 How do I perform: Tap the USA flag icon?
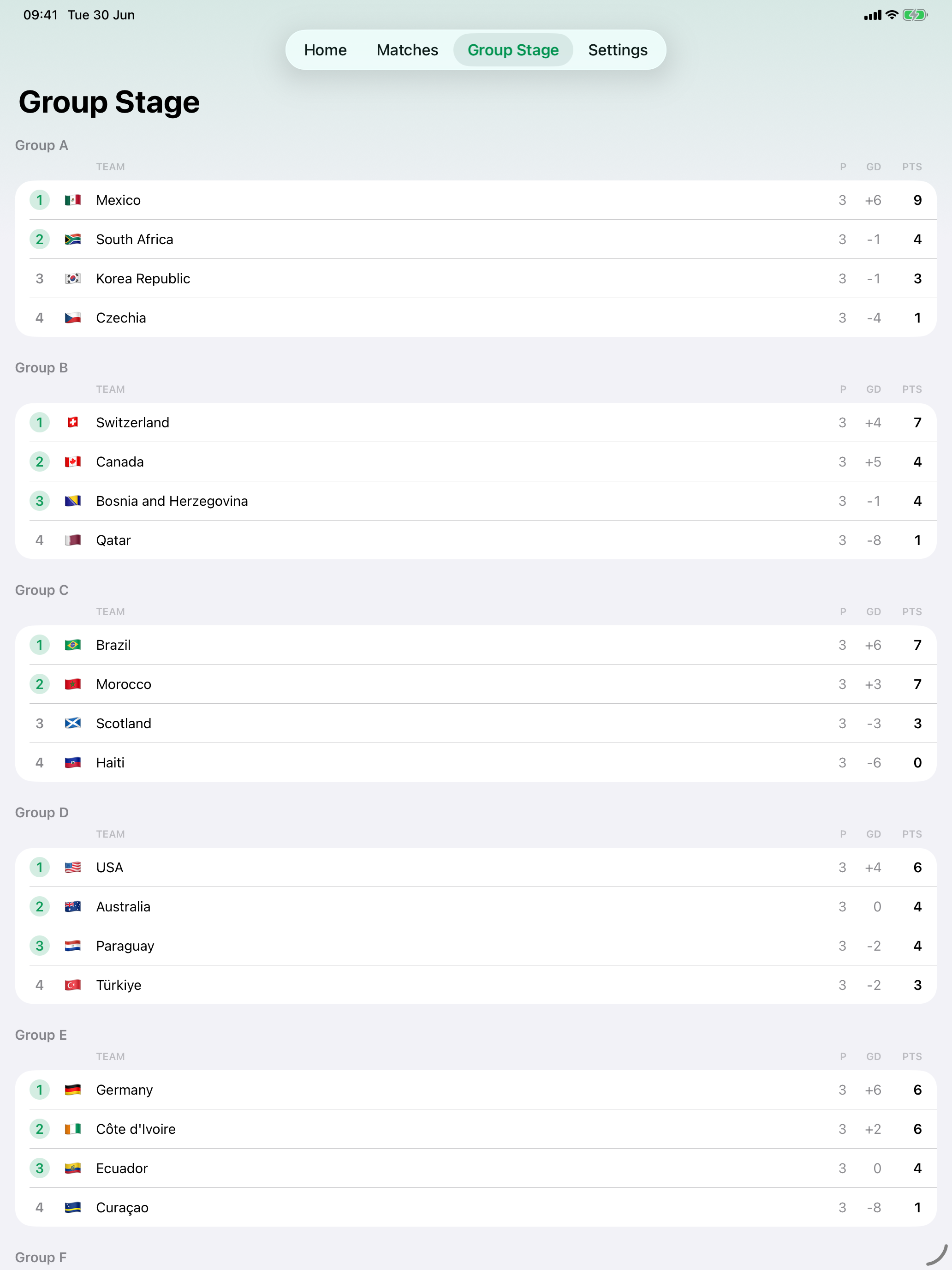pyautogui.click(x=73, y=868)
